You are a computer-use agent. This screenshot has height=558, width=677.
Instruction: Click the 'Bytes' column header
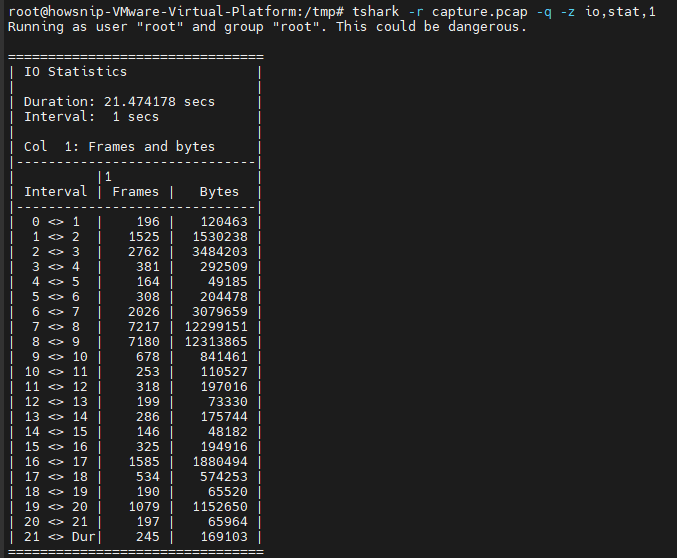coord(219,192)
